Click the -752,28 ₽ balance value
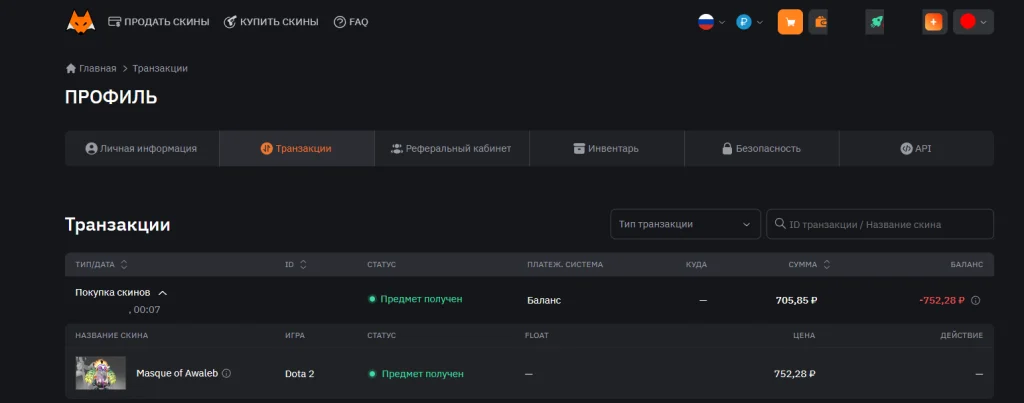The width and height of the screenshot is (1024, 403). (x=941, y=300)
